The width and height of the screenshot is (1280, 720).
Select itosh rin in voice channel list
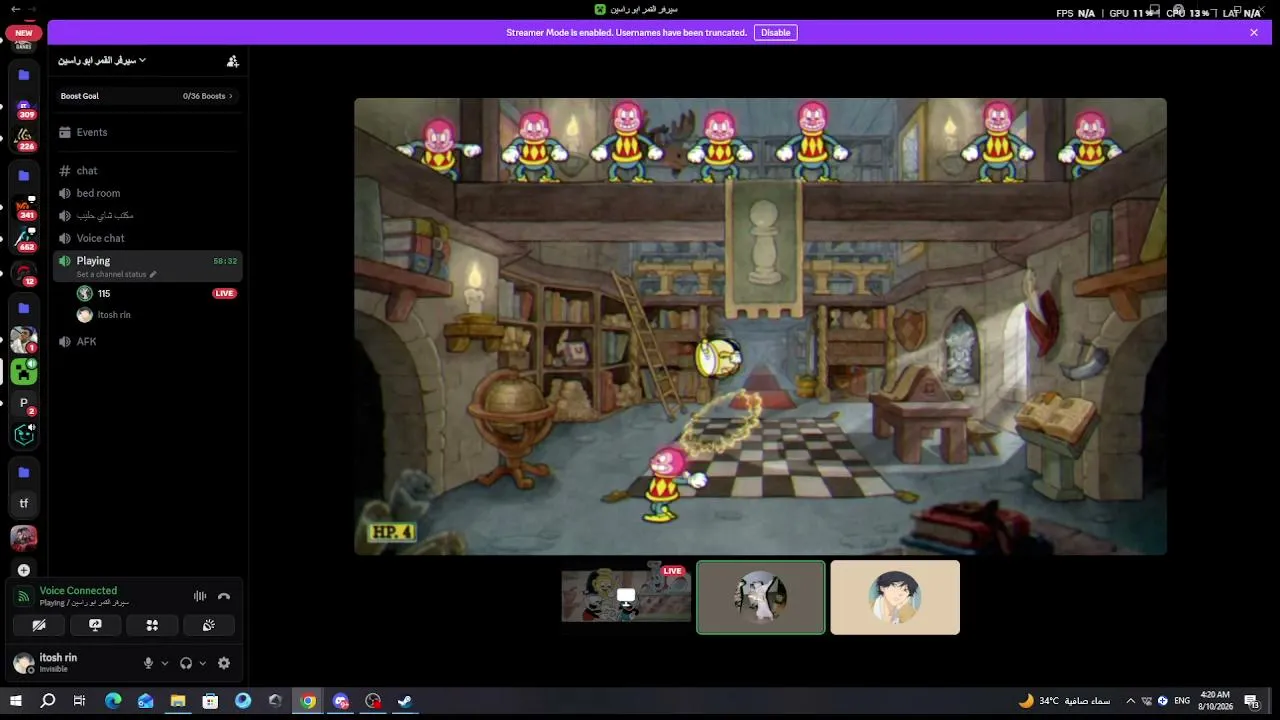point(155,315)
